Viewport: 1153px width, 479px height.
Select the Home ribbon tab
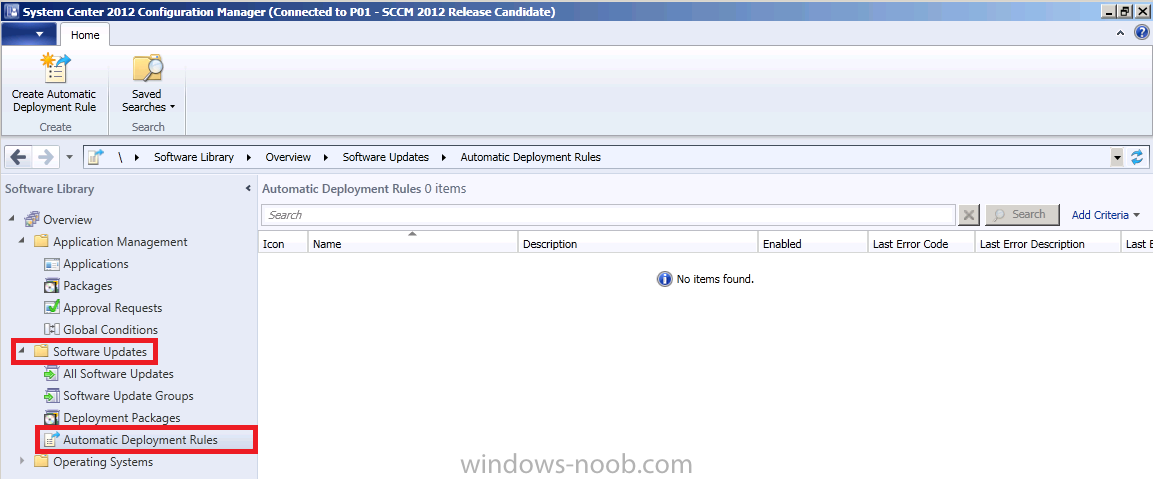pos(85,35)
